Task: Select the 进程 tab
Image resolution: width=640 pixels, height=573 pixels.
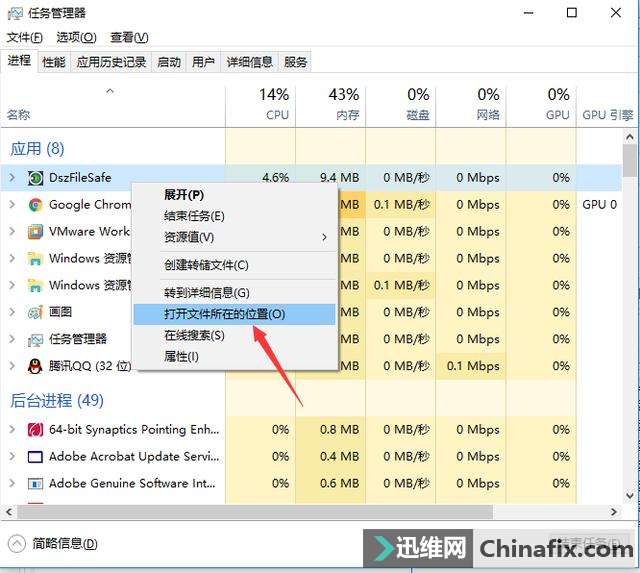Action: (19, 61)
